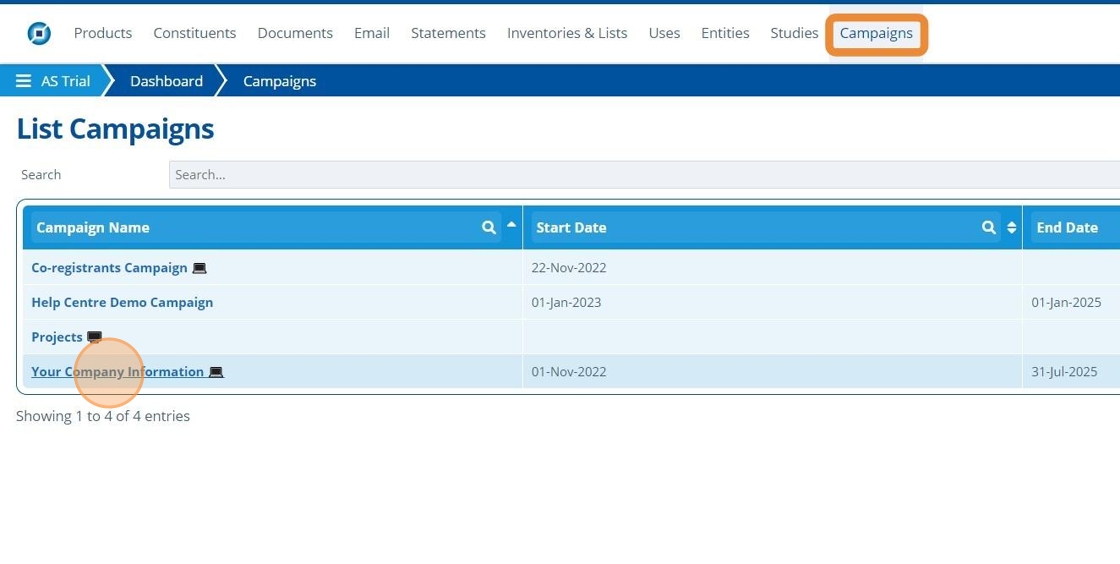This screenshot has width=1120, height=564.
Task: Click the search icon in the Campaign Name header
Action: 489,228
